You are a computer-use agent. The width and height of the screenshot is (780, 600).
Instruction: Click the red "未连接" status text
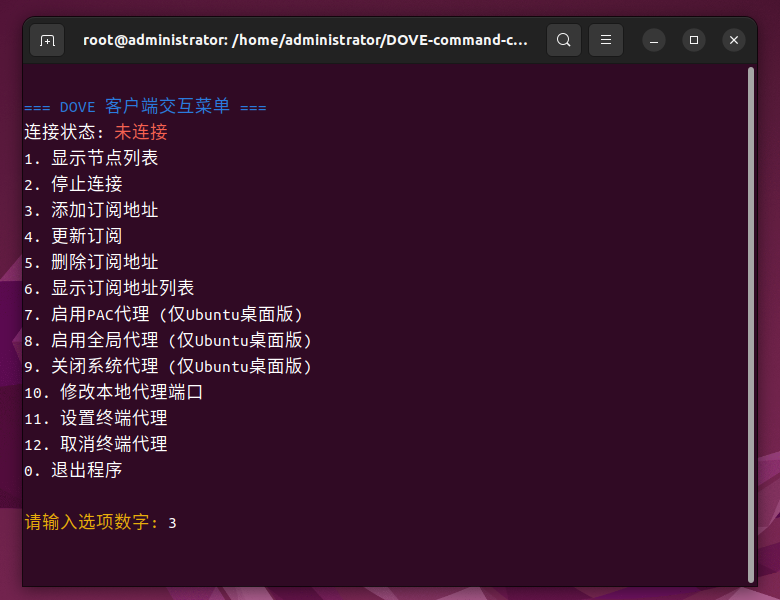pyautogui.click(x=141, y=132)
